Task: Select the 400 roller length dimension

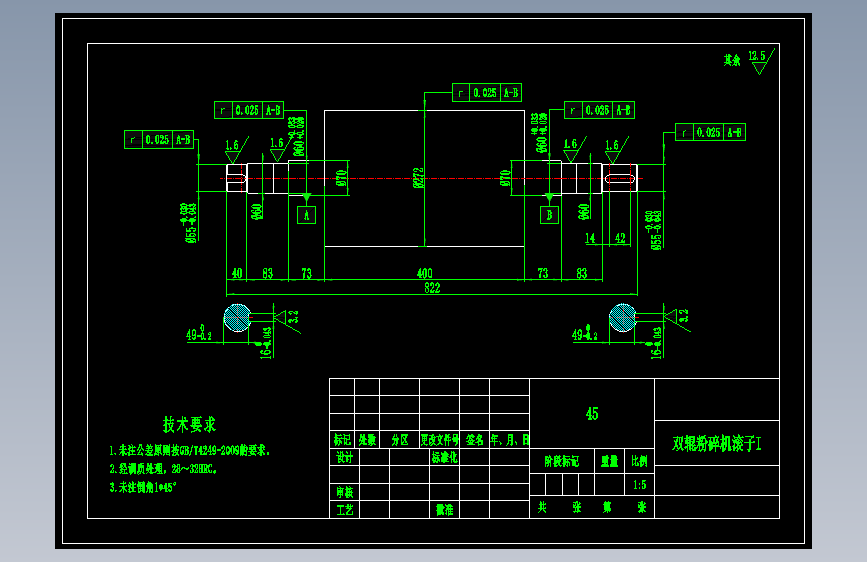Action: pyautogui.click(x=424, y=273)
